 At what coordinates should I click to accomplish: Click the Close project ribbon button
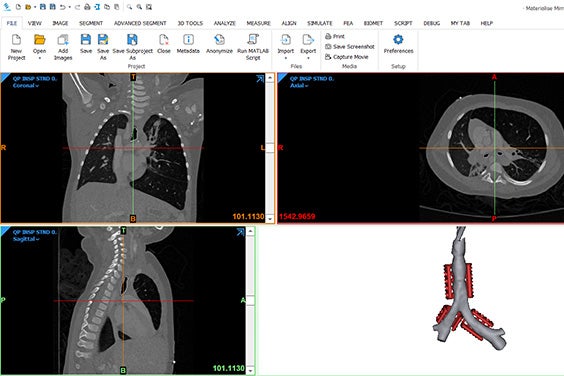coord(164,44)
